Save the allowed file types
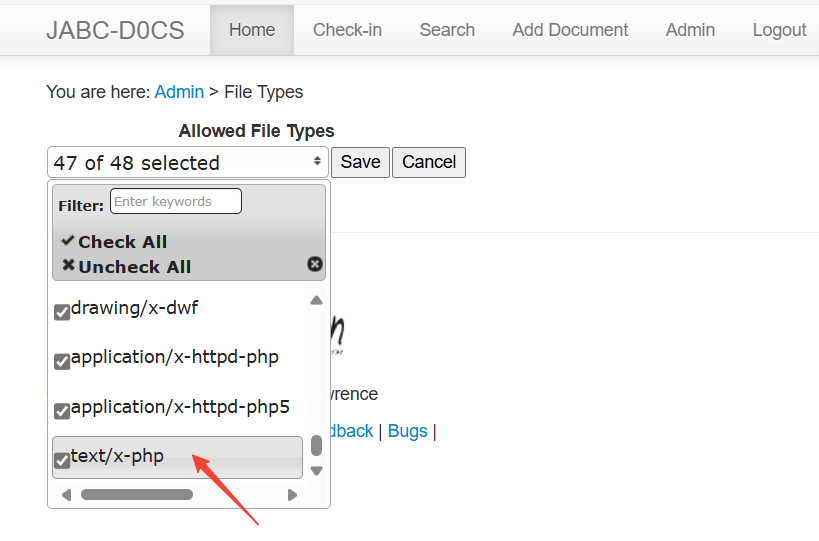The width and height of the screenshot is (819, 541). (360, 162)
